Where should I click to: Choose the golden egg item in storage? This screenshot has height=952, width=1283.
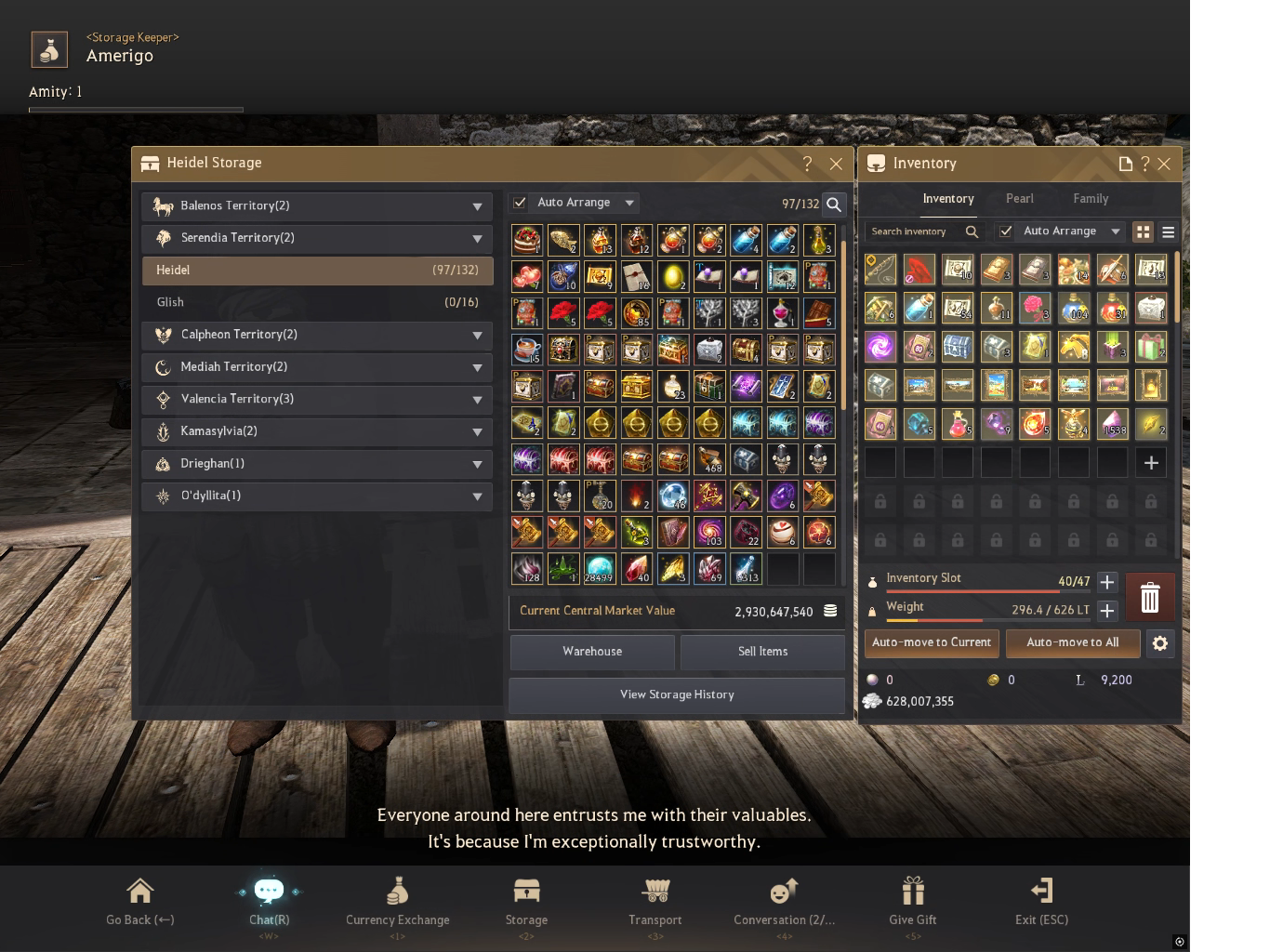673,276
